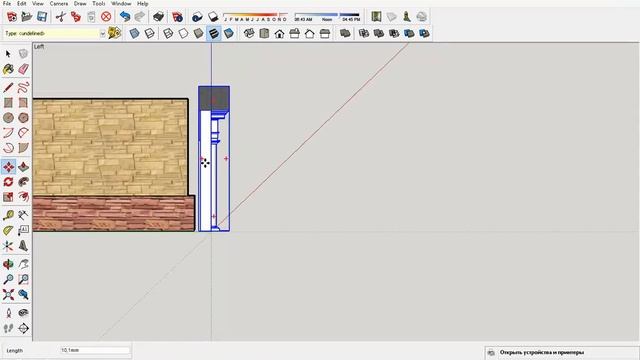This screenshot has width=640, height=360.
Task: Select the Eraser tool
Action: point(23,69)
